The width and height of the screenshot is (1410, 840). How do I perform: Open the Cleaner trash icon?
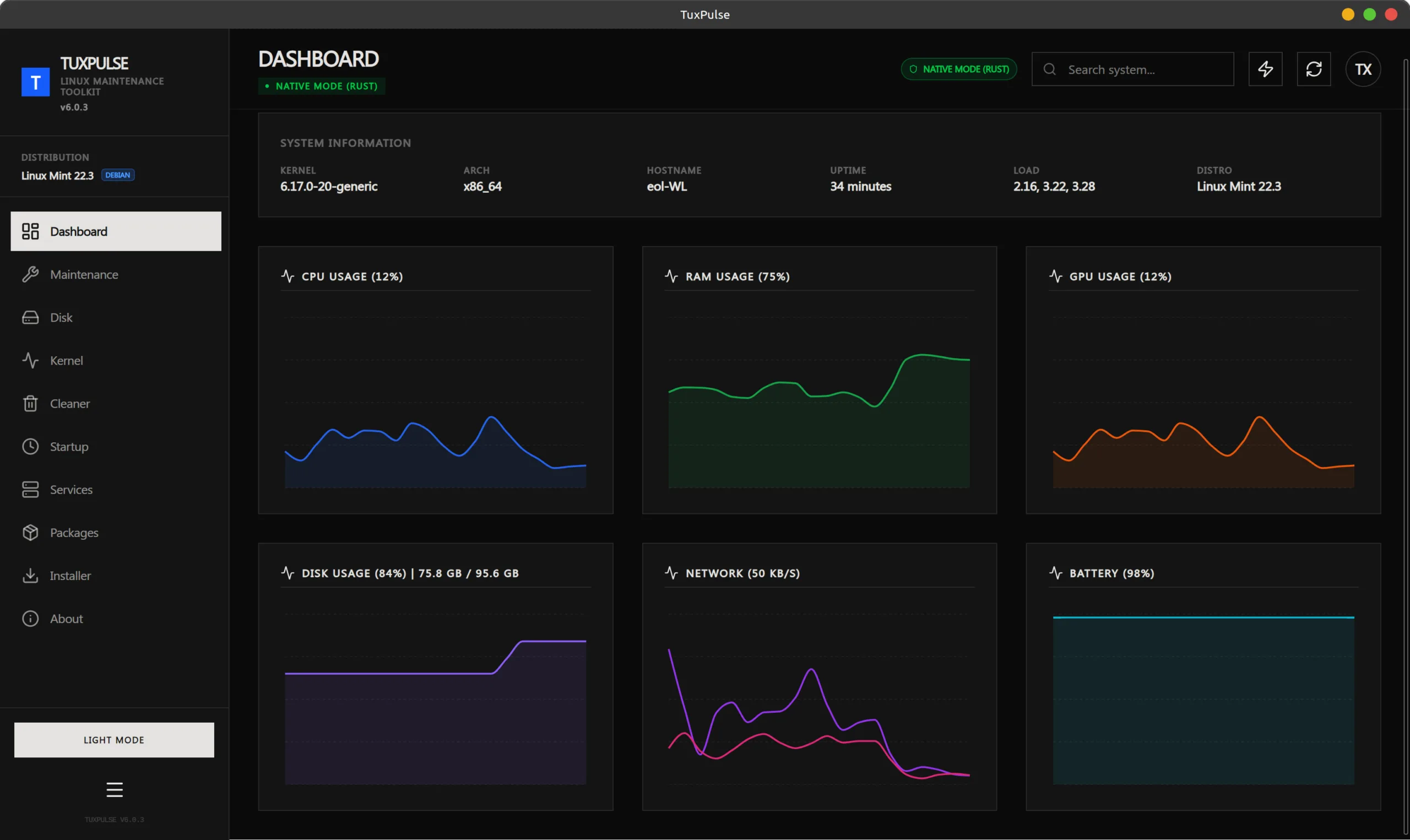30,403
